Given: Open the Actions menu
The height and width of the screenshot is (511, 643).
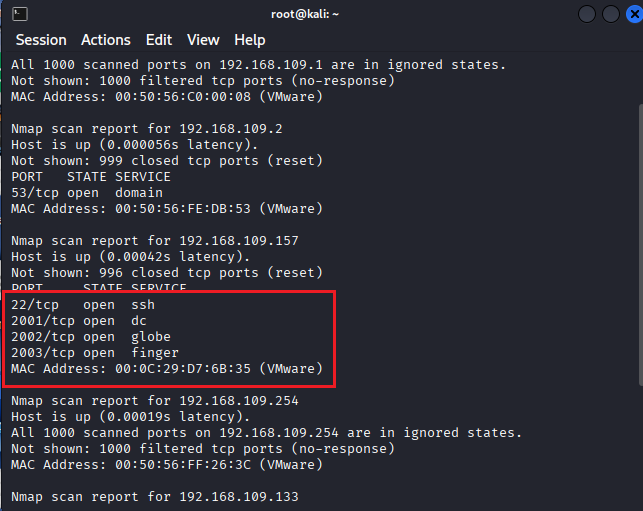Looking at the screenshot, I should [105, 40].
